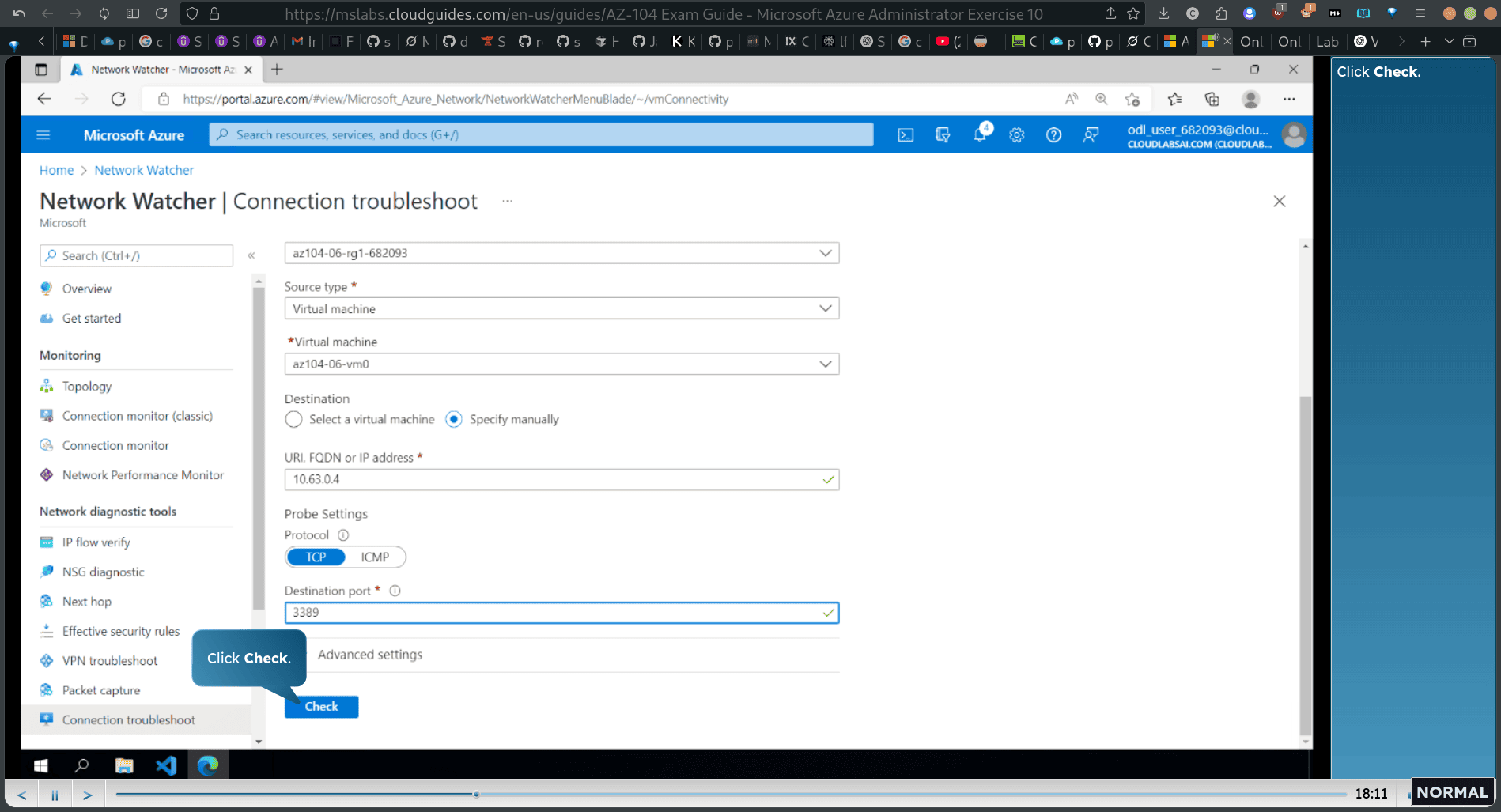
Task: Click the Network Watcher breadcrumb link
Action: tap(144, 170)
